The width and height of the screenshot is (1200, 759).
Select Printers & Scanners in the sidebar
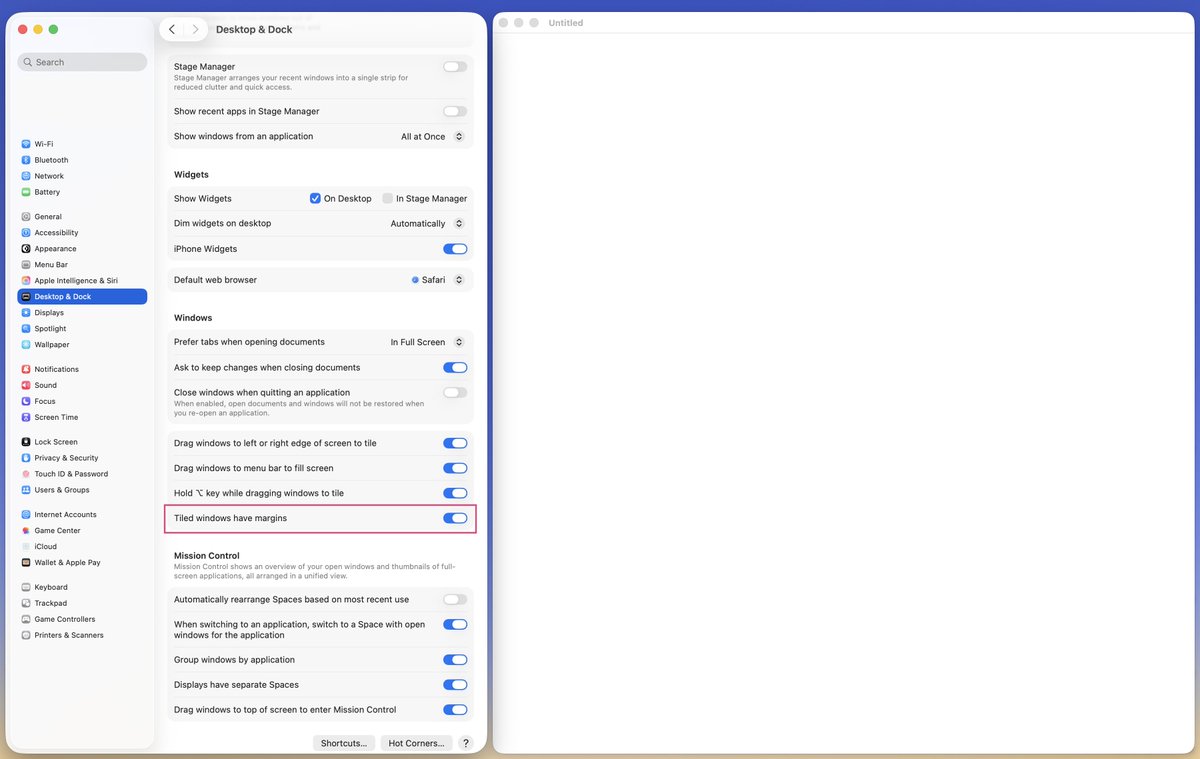click(82, 635)
